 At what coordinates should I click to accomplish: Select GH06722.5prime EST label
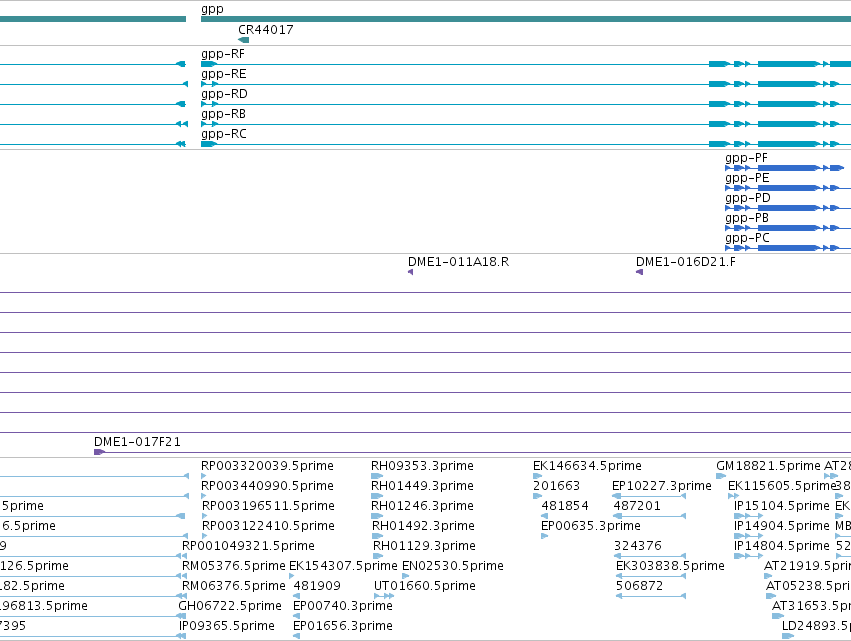pos(230,606)
